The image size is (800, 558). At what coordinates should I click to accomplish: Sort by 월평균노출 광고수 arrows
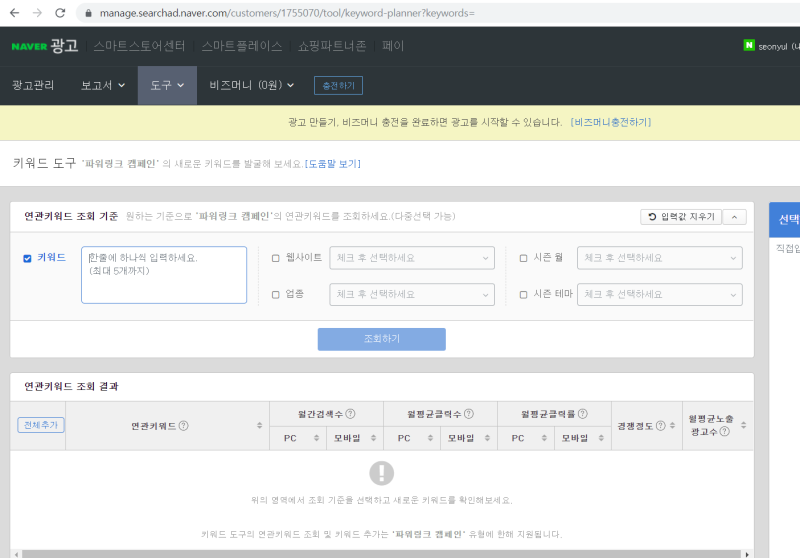click(x=743, y=425)
